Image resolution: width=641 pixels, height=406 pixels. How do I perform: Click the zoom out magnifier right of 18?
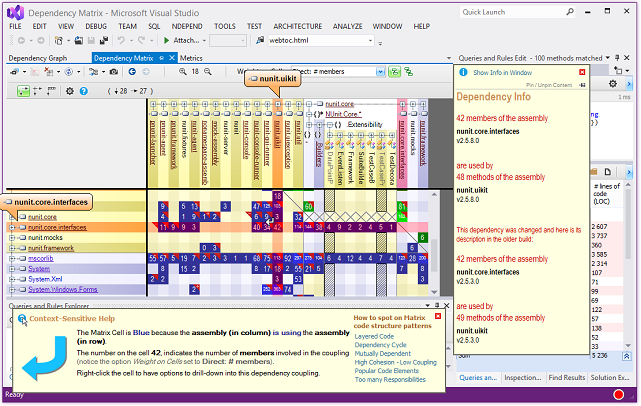pos(208,72)
